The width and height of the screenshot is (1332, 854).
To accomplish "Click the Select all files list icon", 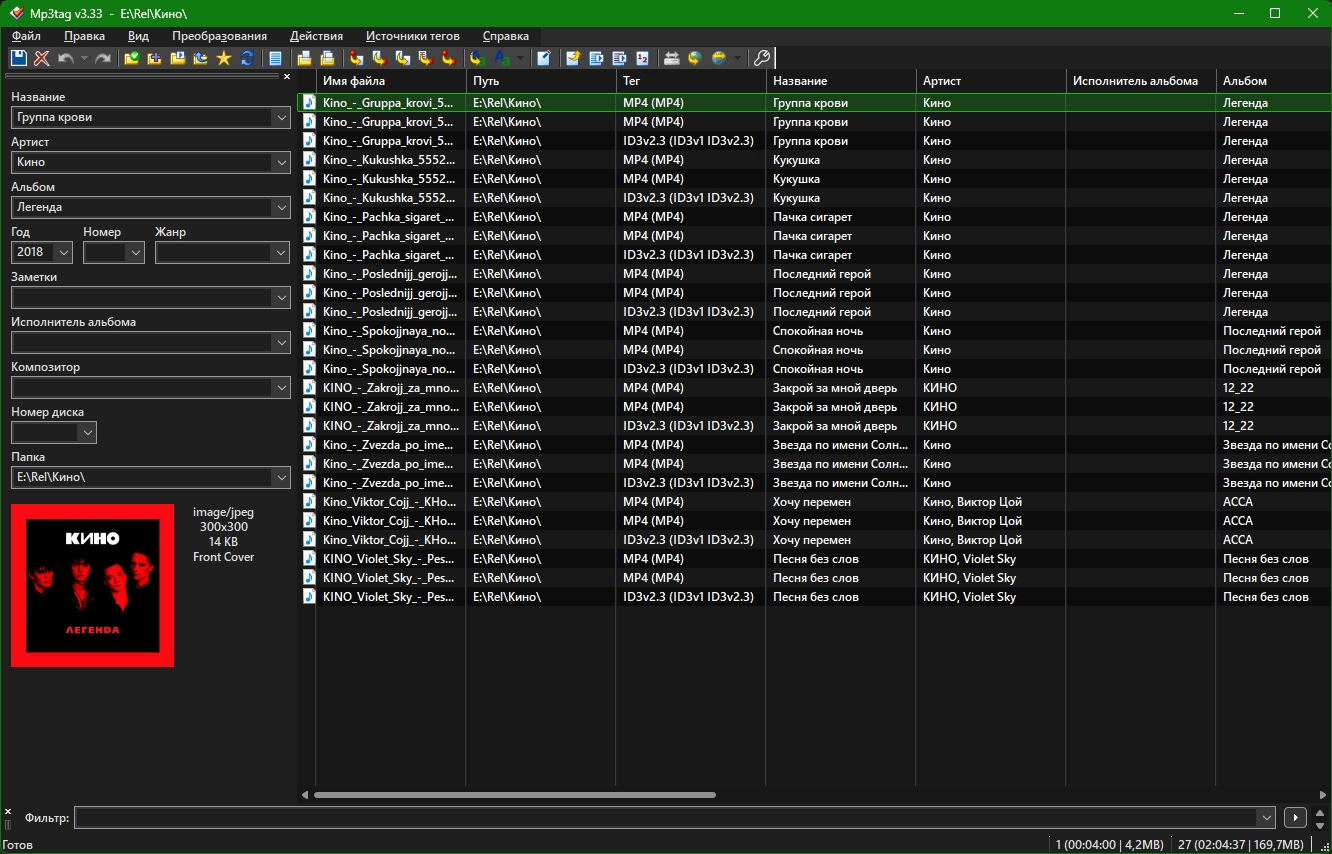I will point(275,58).
